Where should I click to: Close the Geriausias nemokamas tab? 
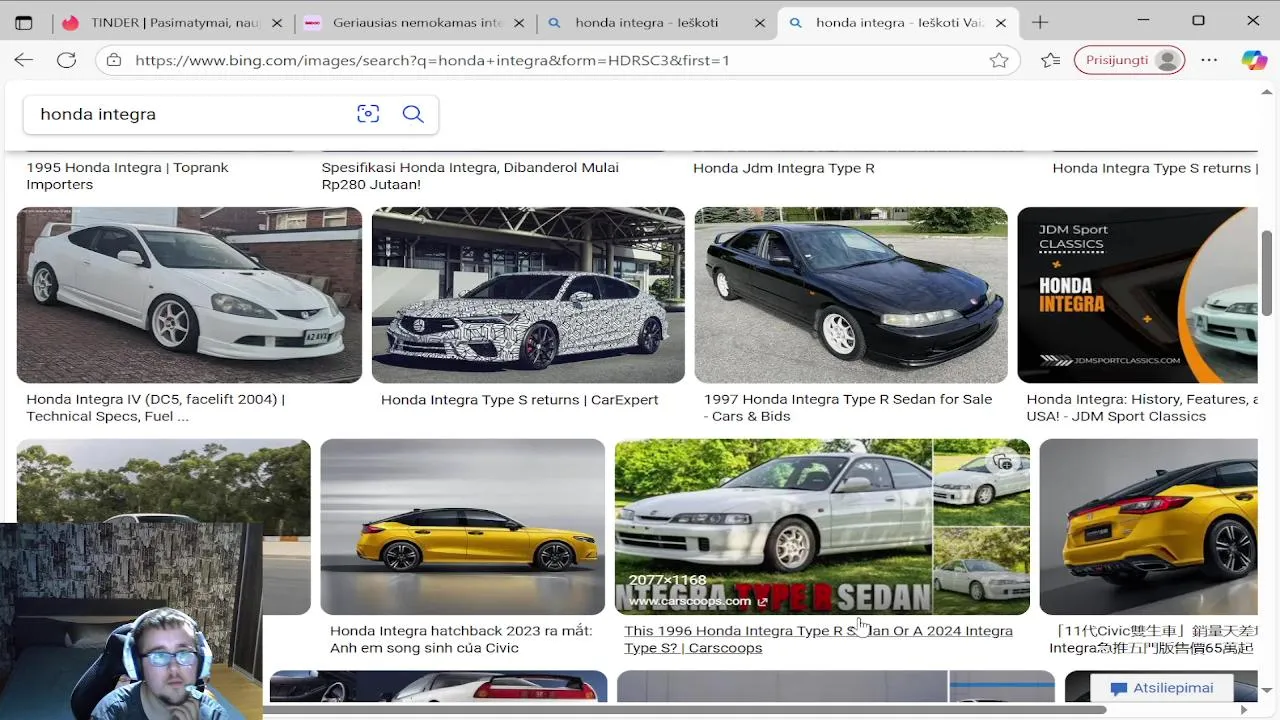(x=519, y=22)
